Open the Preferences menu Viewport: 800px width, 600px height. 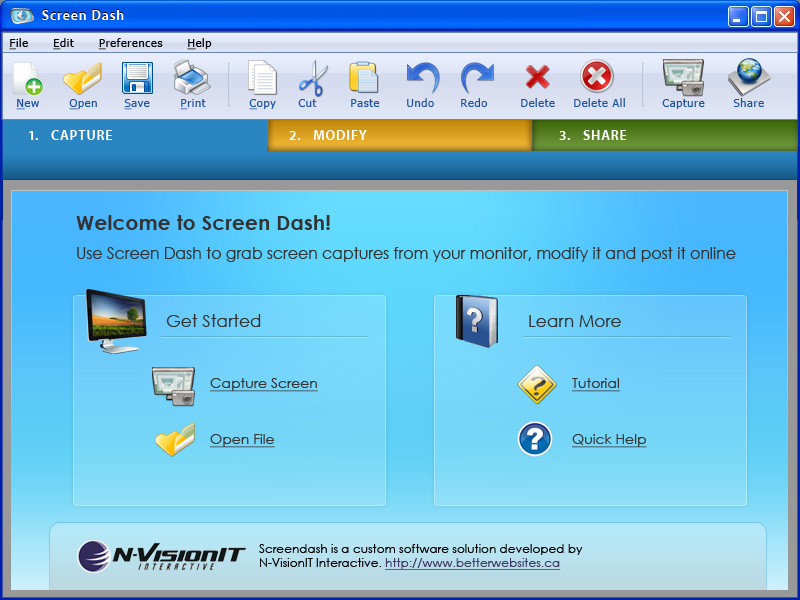tap(131, 43)
